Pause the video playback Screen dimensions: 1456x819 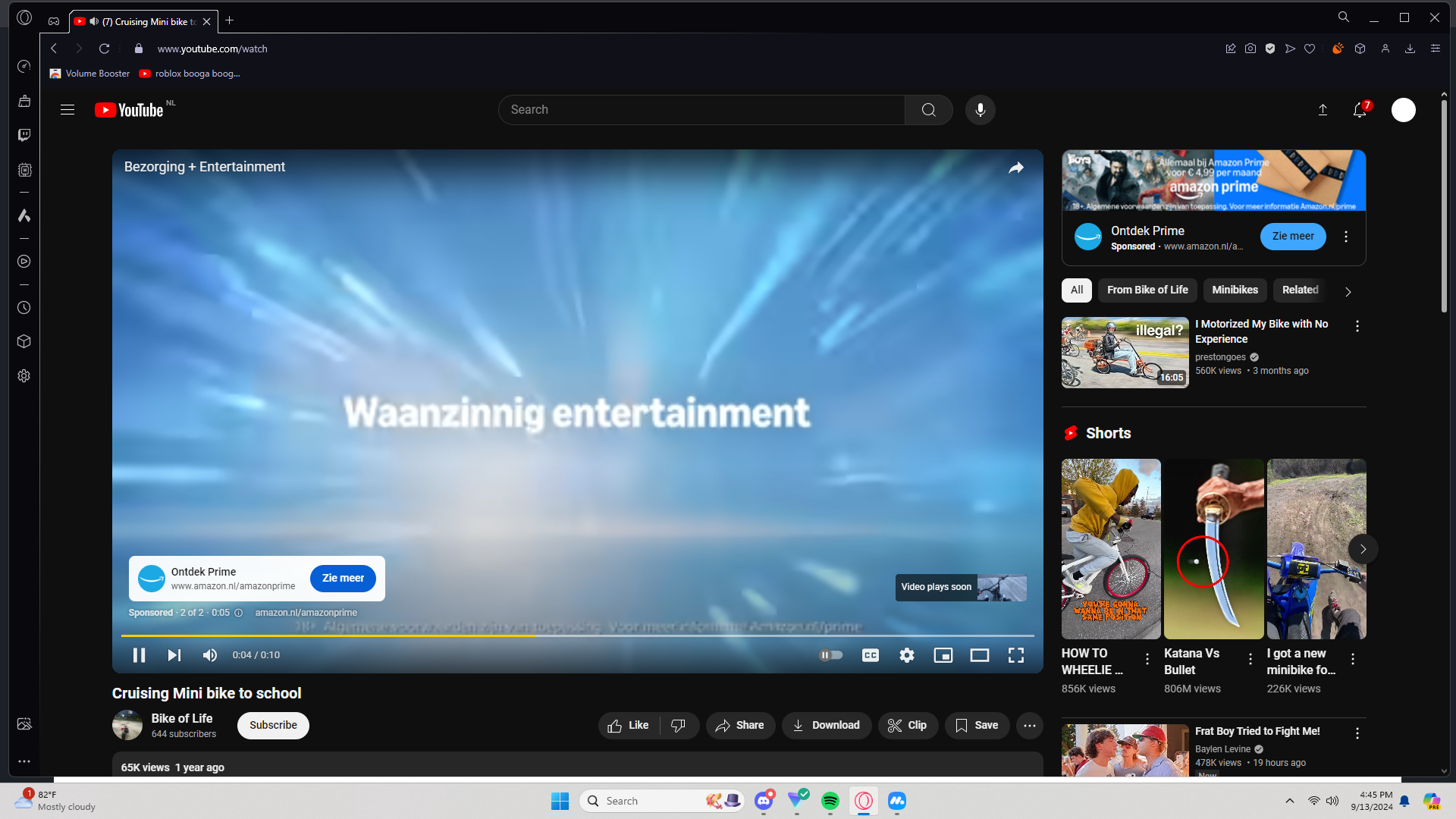(139, 655)
